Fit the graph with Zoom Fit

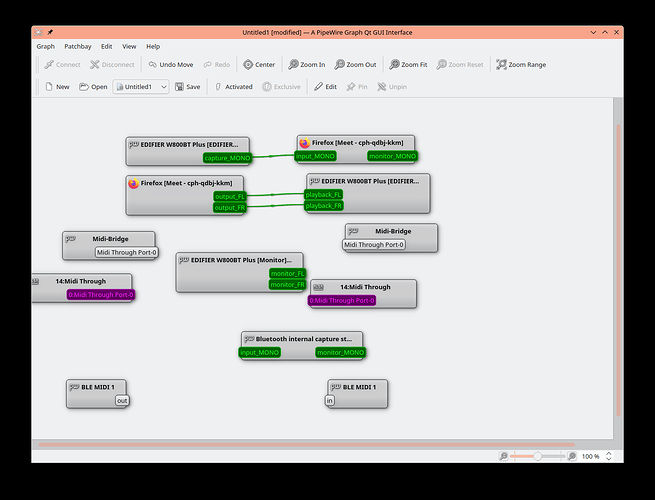[408, 65]
